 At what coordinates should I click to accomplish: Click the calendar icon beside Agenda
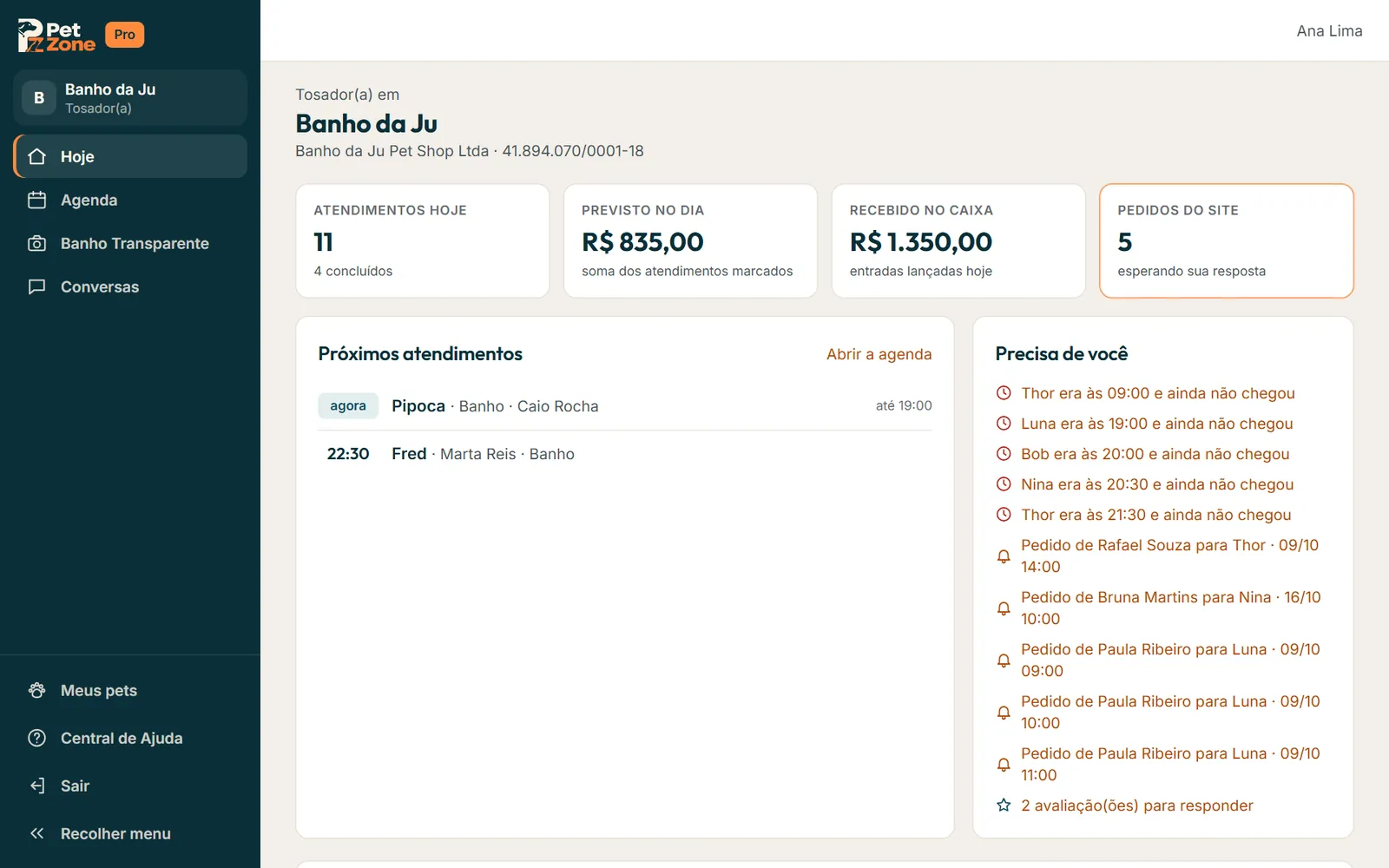36,200
